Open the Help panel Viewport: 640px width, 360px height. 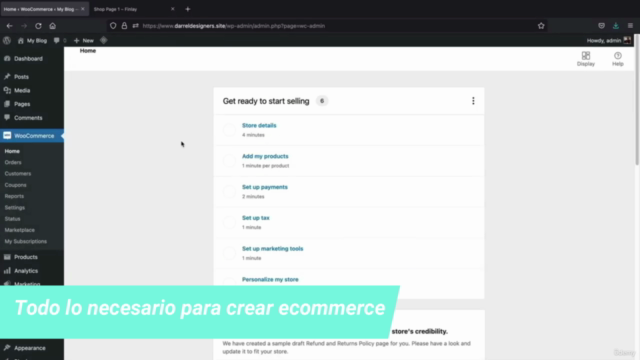pos(618,59)
